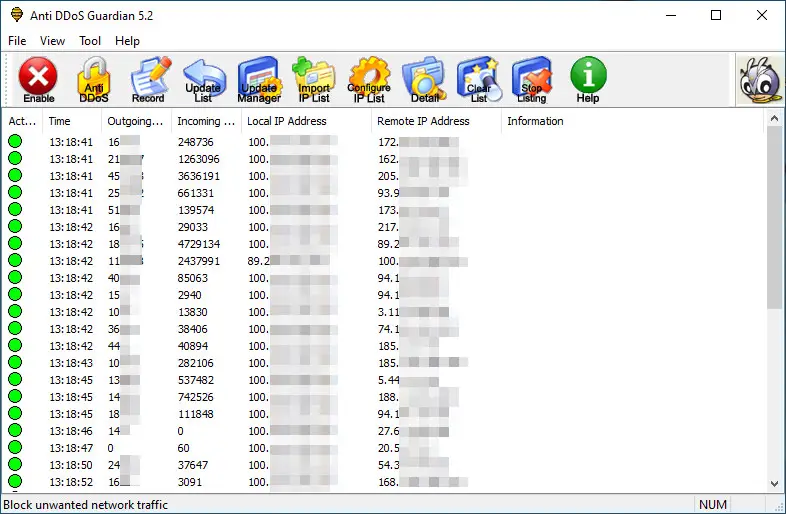
Task: Click the green status dot for incoming 1263096
Action: [15, 158]
